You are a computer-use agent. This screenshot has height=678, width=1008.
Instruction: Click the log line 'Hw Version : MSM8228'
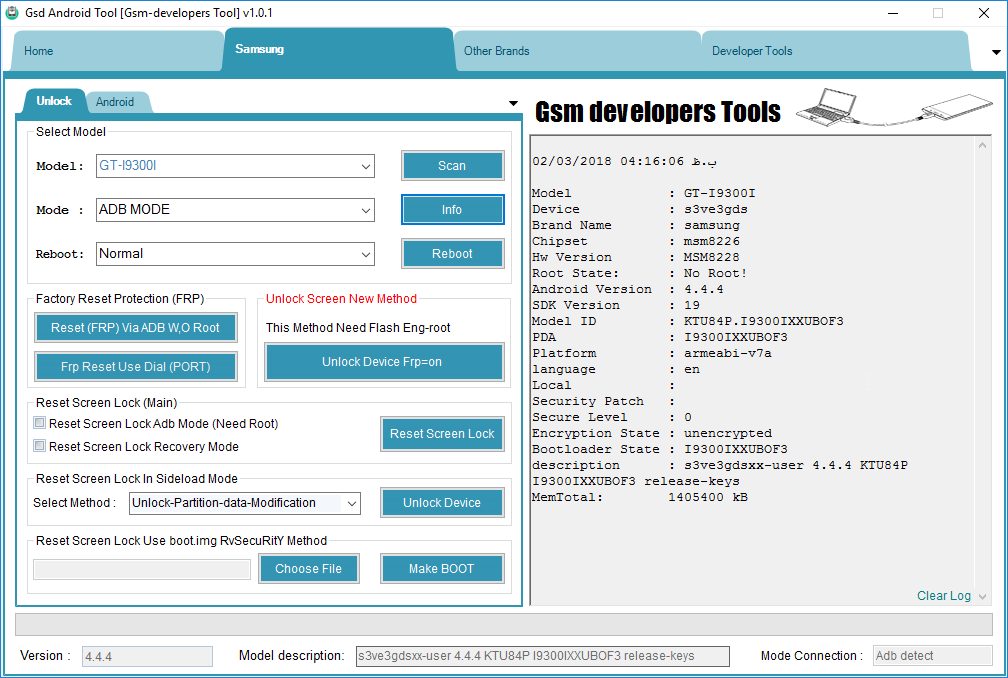636,257
